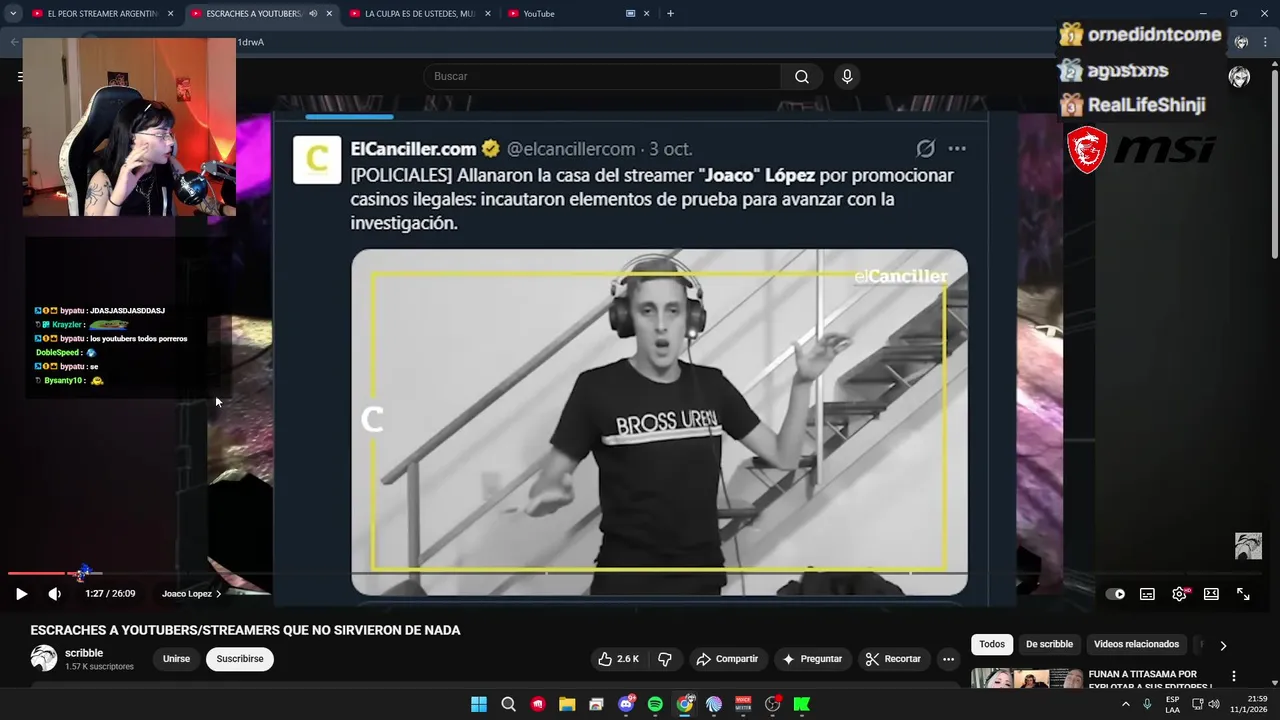Screen dimensions: 1280x720
Task: Open the clock showing 21:59
Action: [1249, 704]
